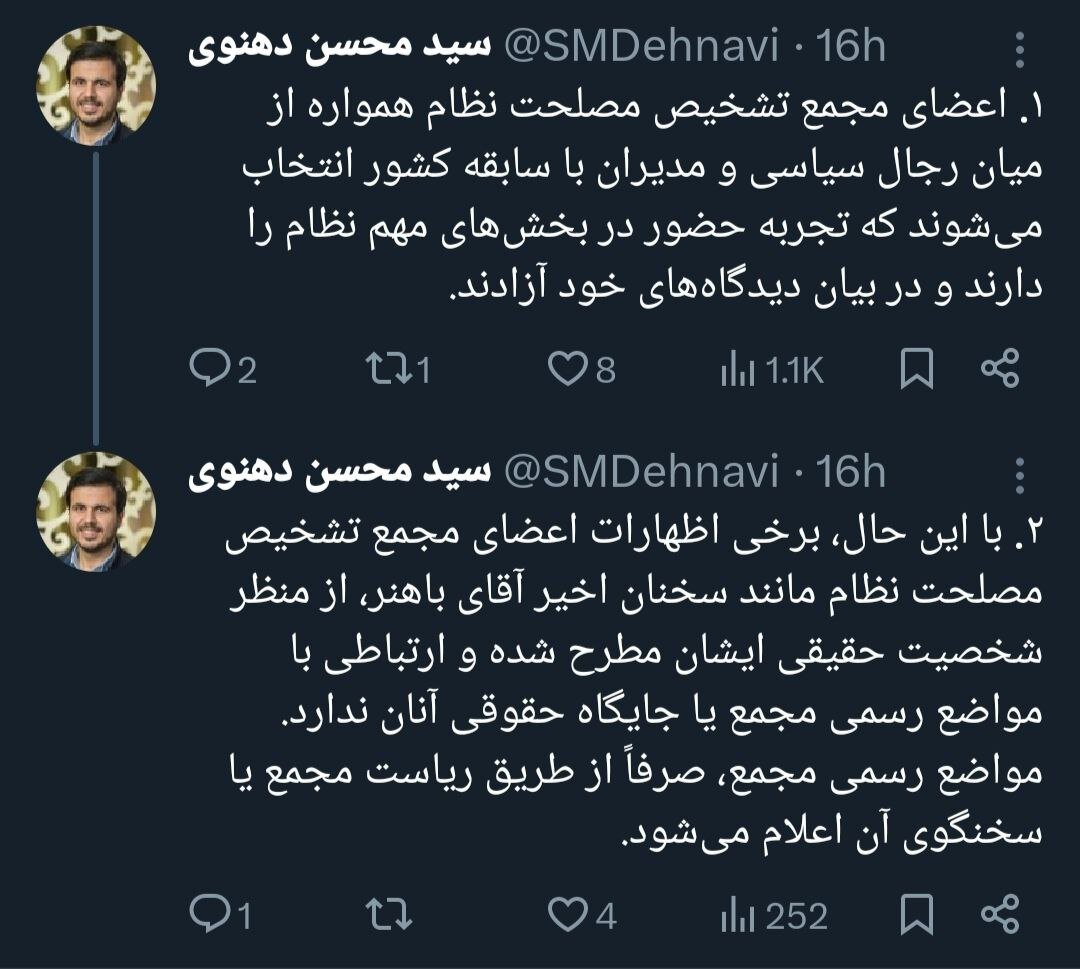The image size is (1080, 969).
Task: Open the first tweet's profile avatar
Action: coord(96,87)
